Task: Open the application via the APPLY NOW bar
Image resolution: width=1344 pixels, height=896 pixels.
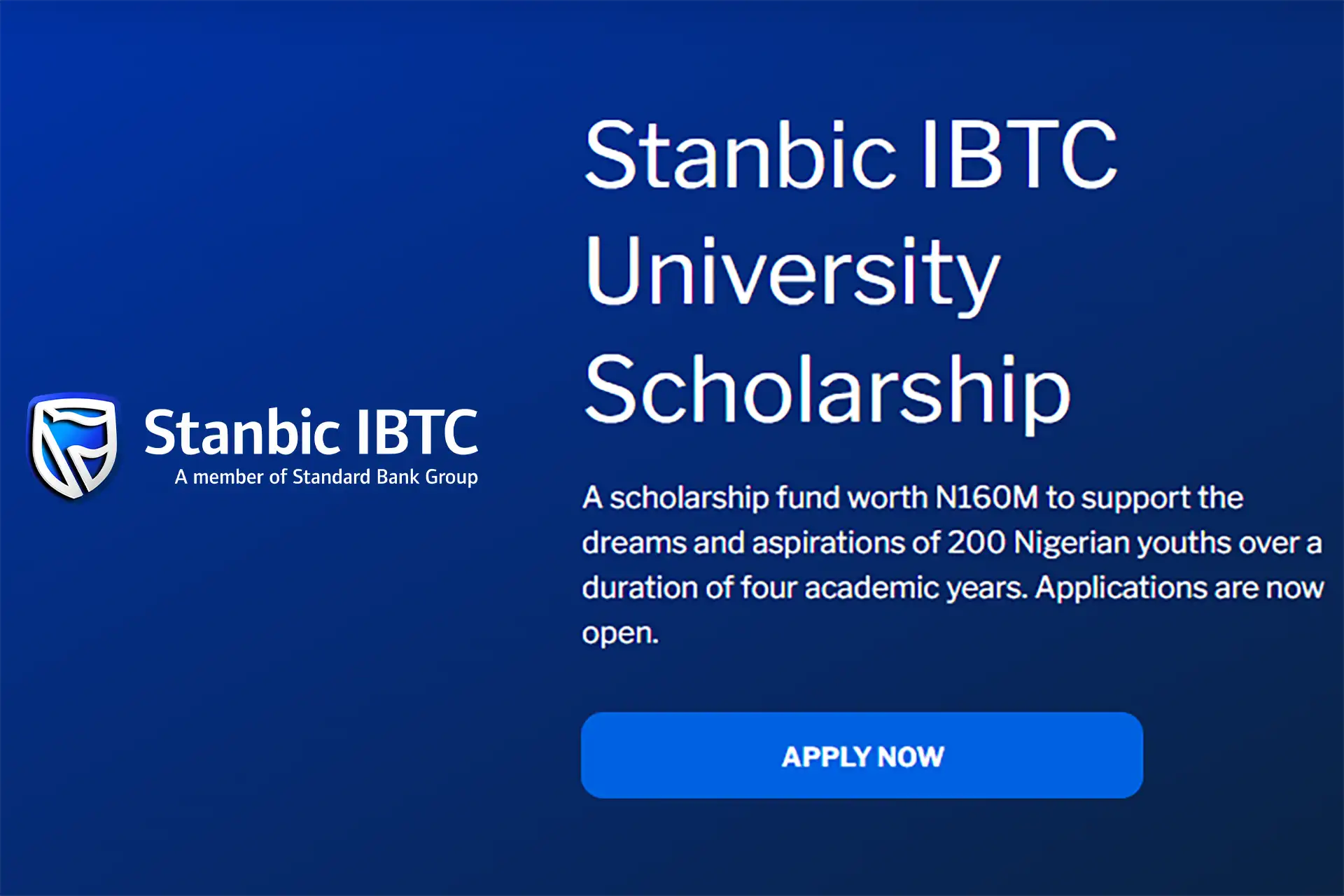Action: click(x=863, y=755)
